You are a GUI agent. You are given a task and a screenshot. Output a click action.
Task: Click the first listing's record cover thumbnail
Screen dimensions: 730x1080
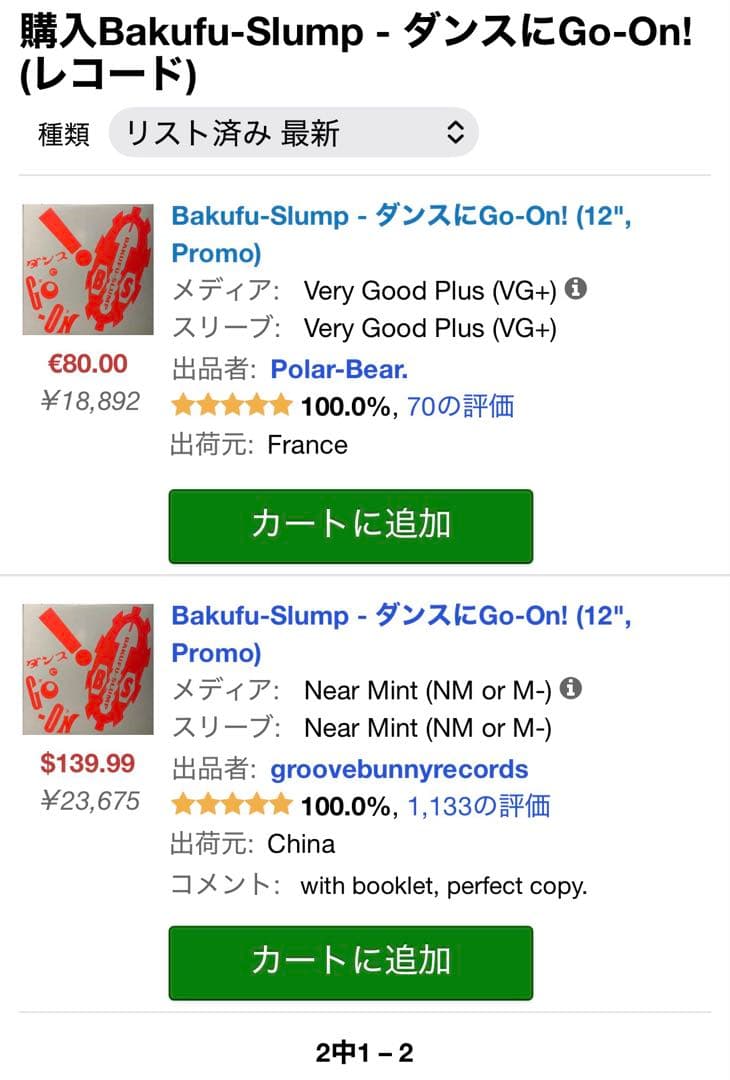pos(86,263)
